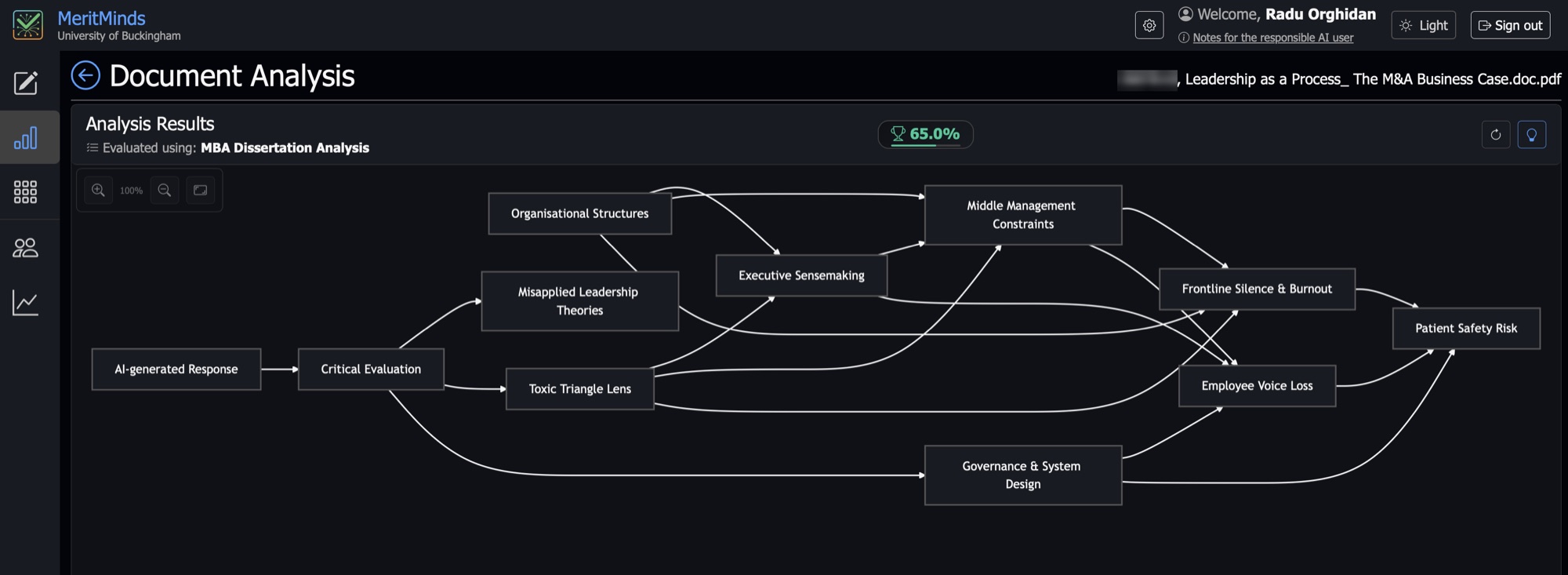Image resolution: width=1568 pixels, height=575 pixels.
Task: Switch to Light theme
Action: (1424, 25)
